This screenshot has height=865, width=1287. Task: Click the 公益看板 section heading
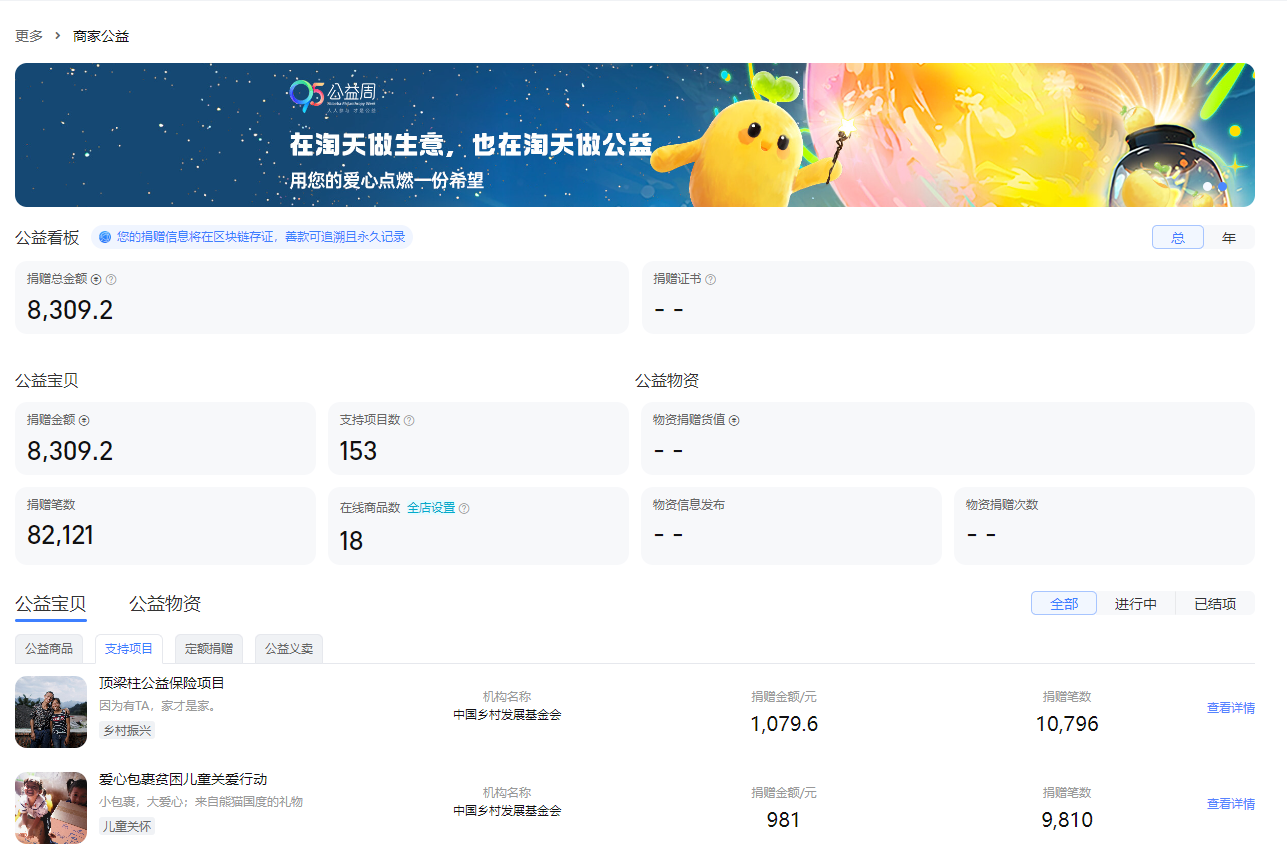pyautogui.click(x=47, y=237)
